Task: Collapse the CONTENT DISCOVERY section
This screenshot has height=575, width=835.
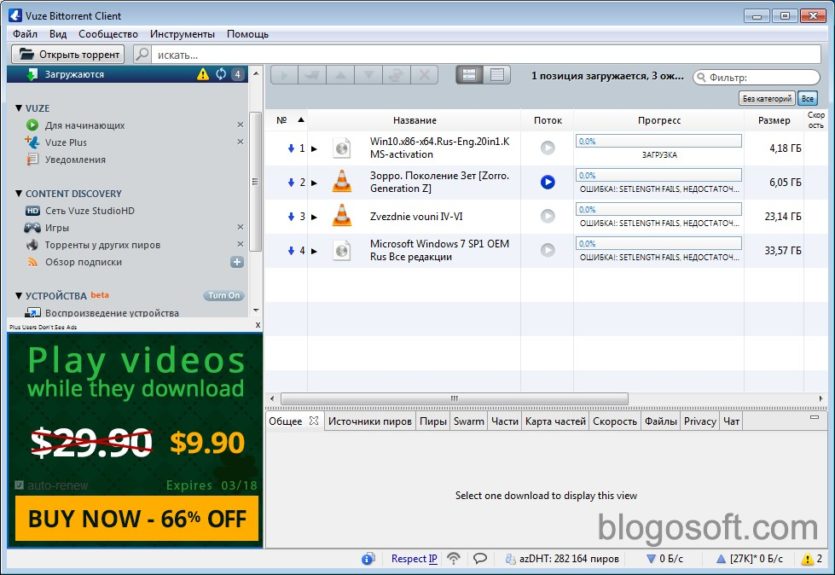Action: point(19,193)
